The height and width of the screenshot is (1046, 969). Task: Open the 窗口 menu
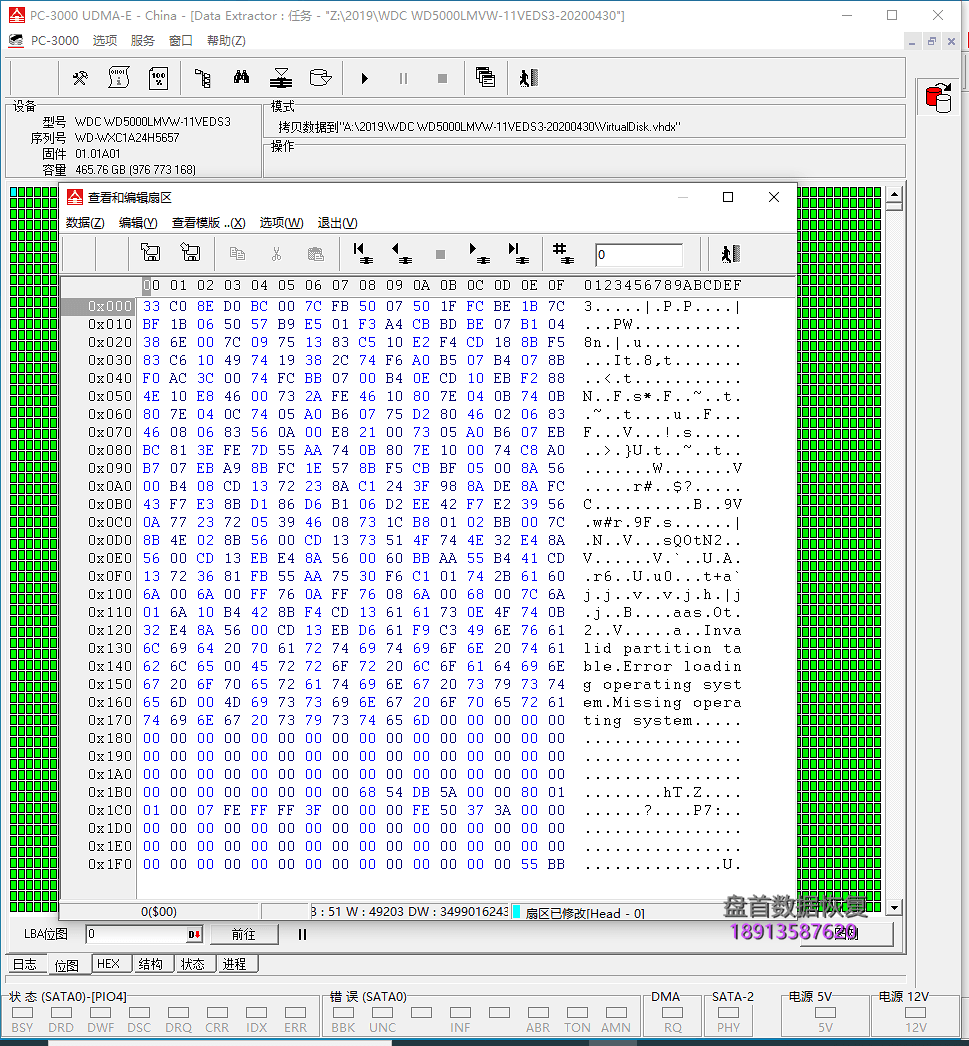point(181,41)
